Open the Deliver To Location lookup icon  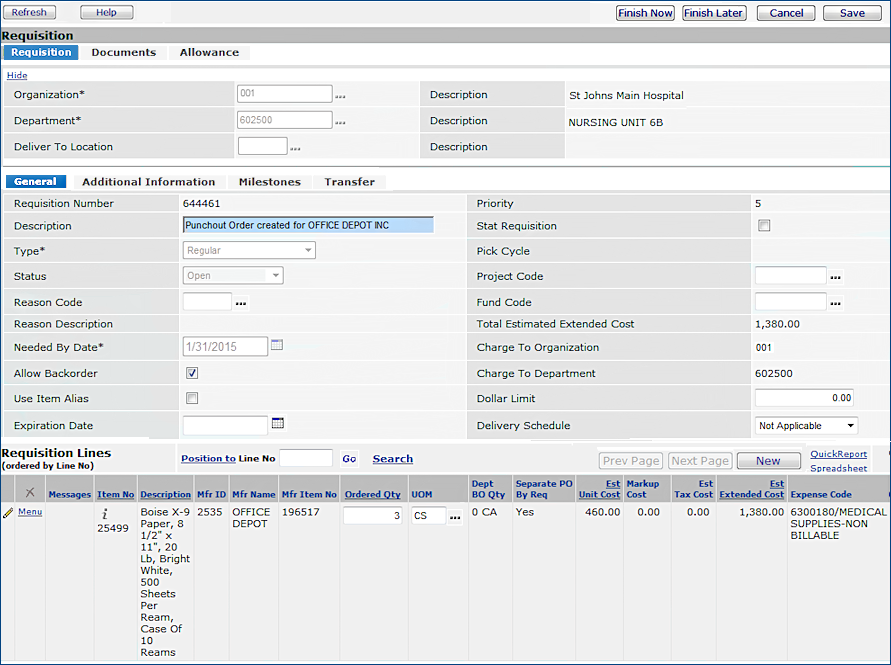point(295,148)
